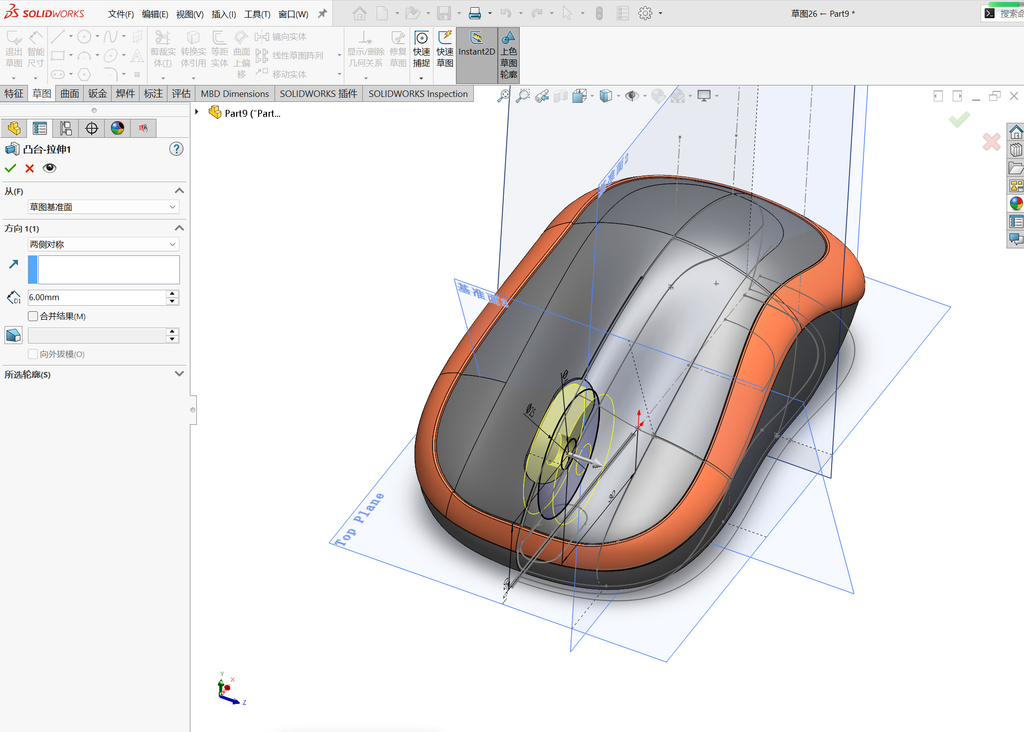Image resolution: width=1024 pixels, height=732 pixels.
Task: Accept the feature with viewport green checkmark
Action: (959, 119)
